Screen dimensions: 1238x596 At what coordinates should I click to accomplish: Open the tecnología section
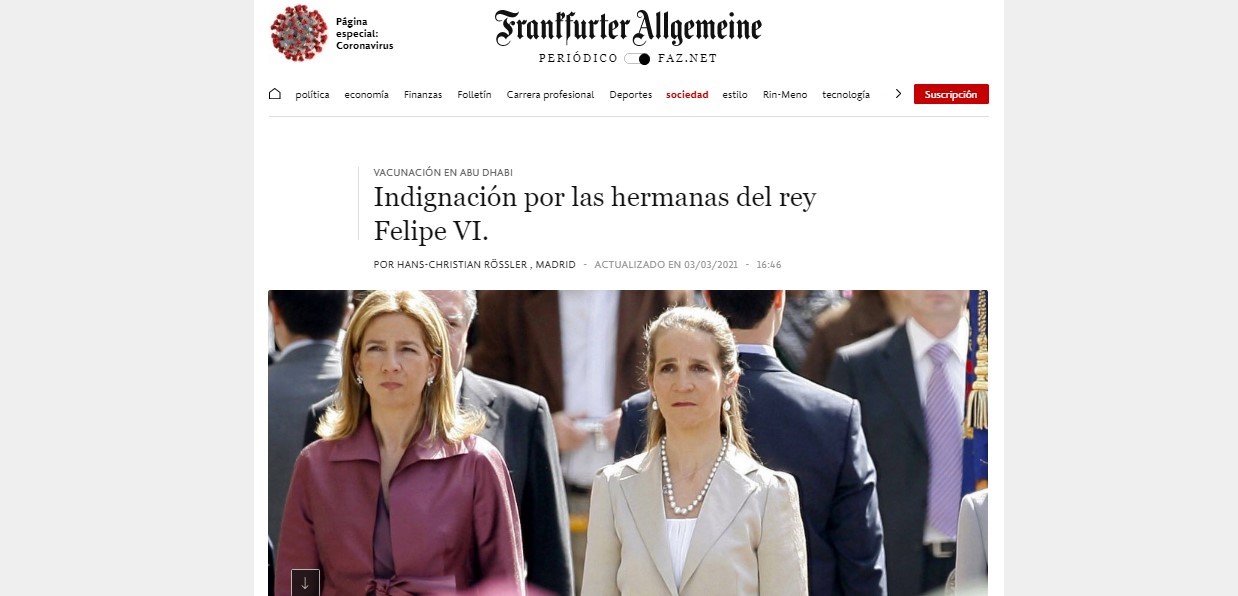[x=846, y=95]
